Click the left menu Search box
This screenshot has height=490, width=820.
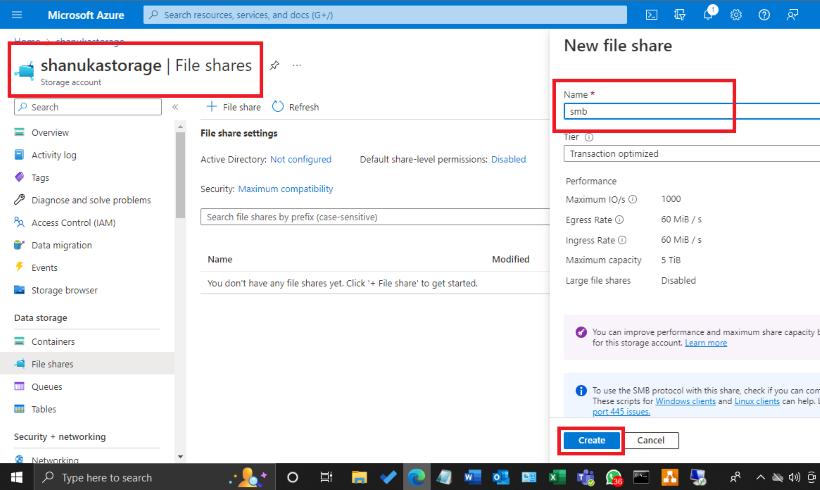pos(88,107)
